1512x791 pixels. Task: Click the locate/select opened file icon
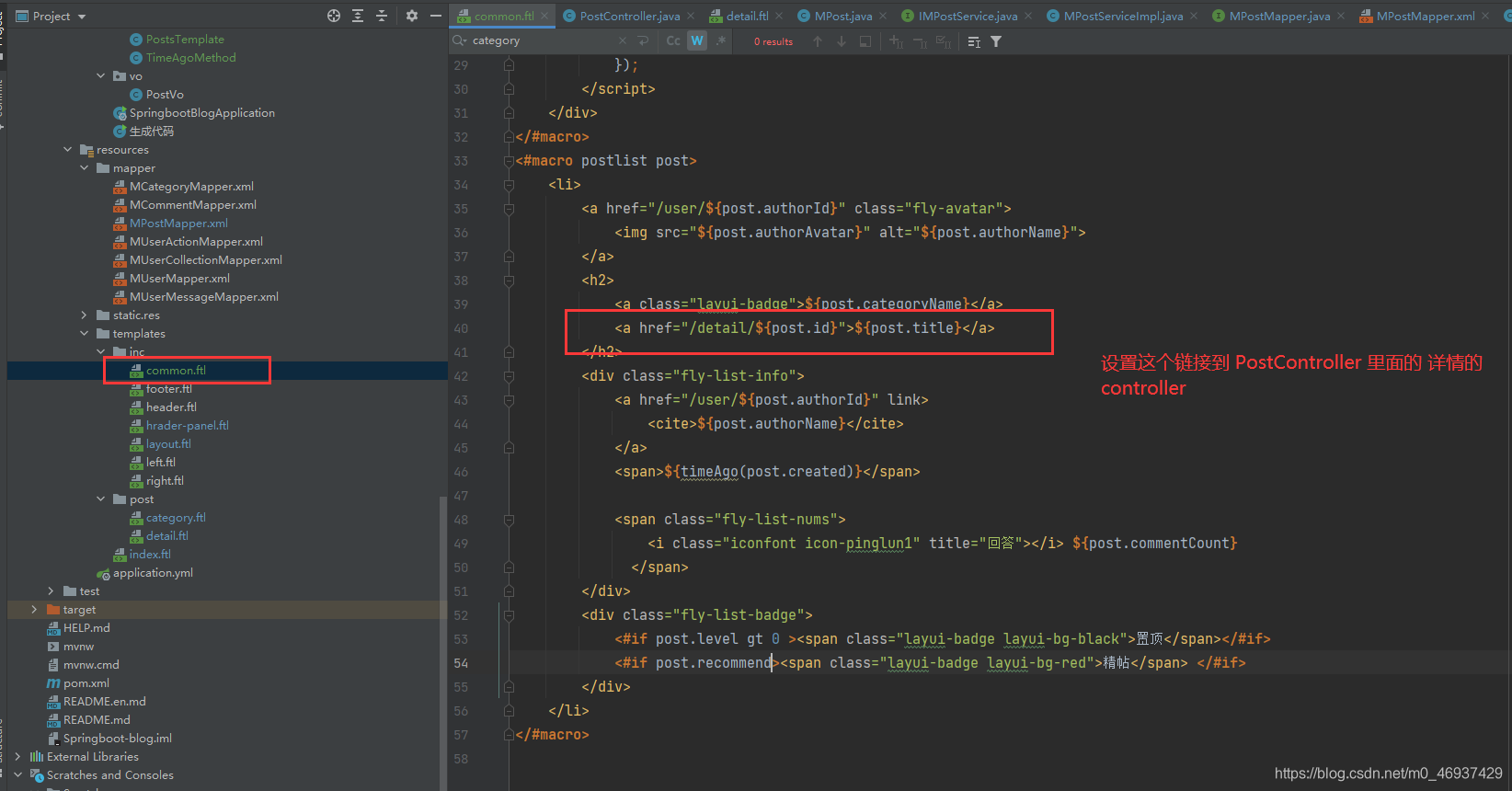click(x=334, y=16)
